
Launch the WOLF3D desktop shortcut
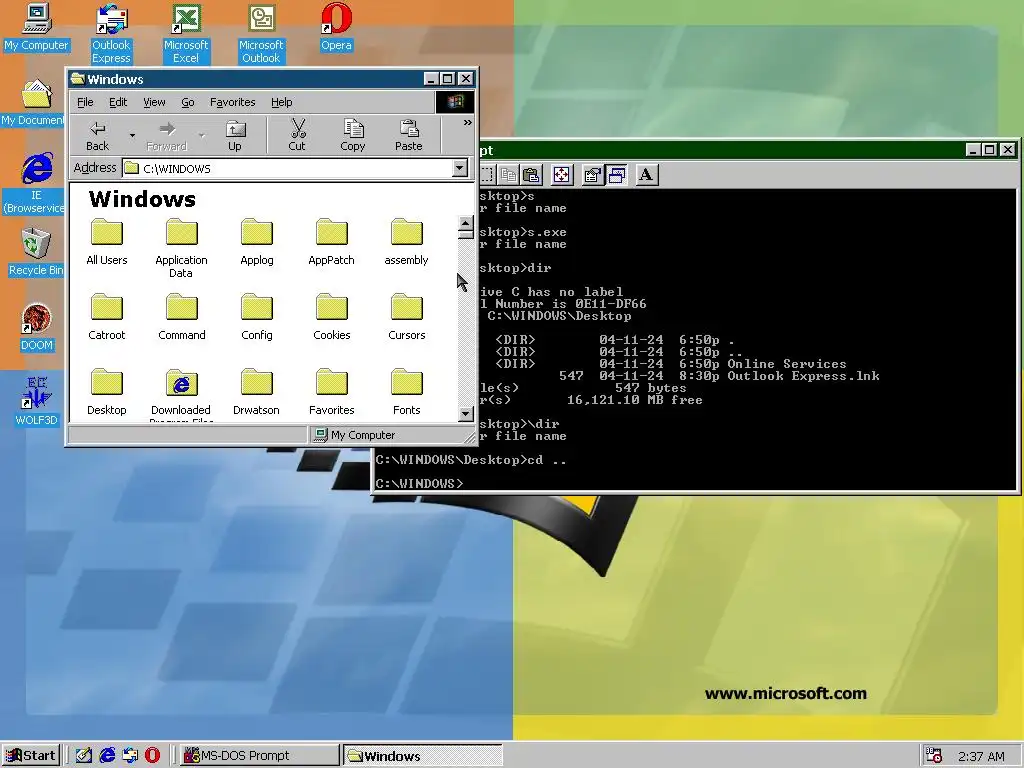37,401
